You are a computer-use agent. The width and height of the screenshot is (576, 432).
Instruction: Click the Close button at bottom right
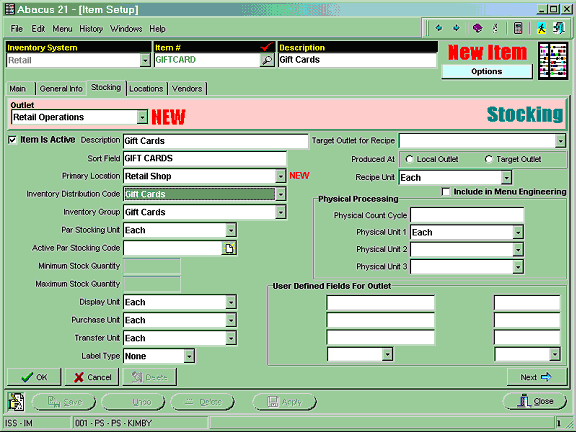pyautogui.click(x=534, y=402)
